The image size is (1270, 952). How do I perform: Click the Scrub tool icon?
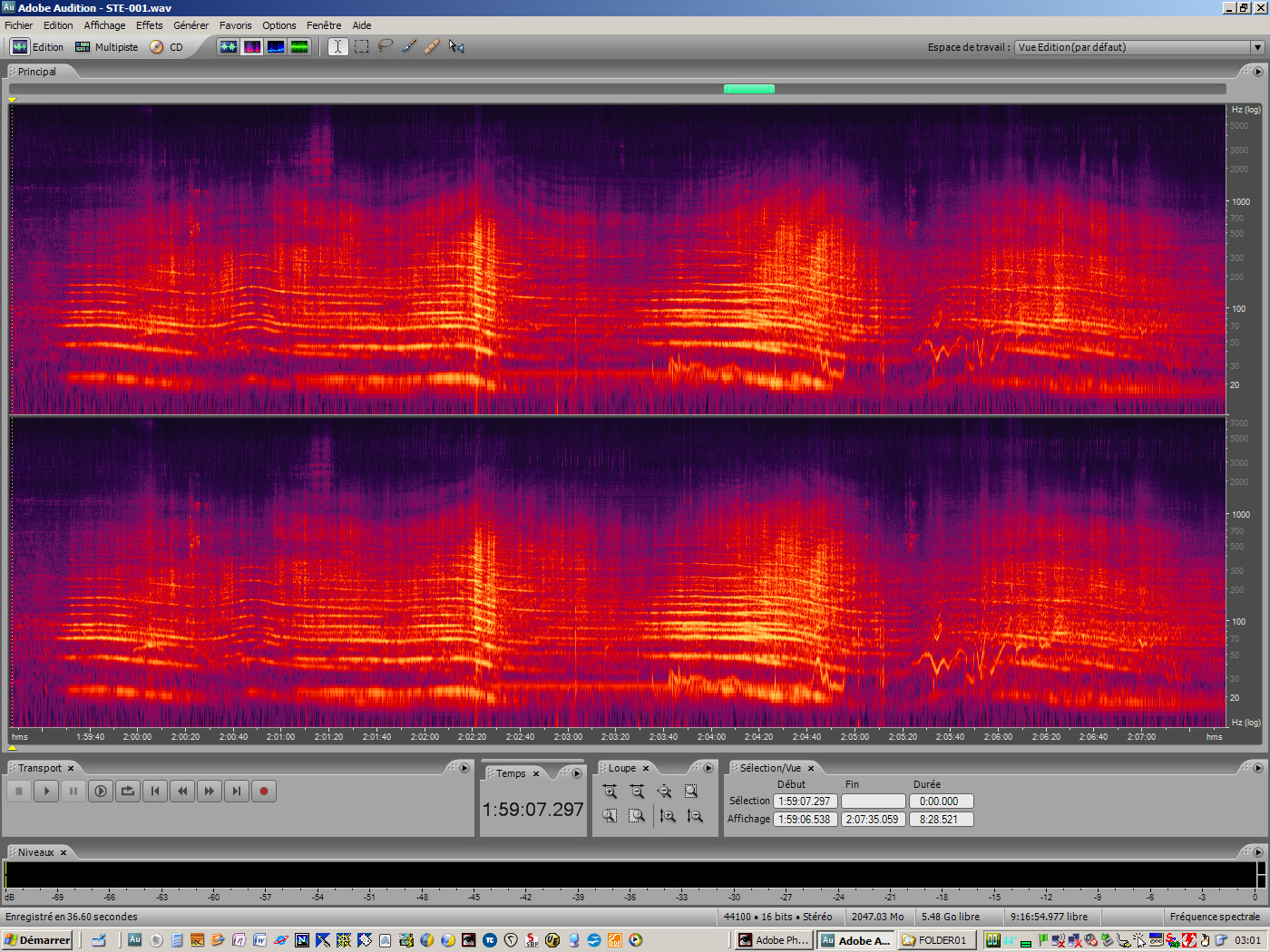[456, 46]
